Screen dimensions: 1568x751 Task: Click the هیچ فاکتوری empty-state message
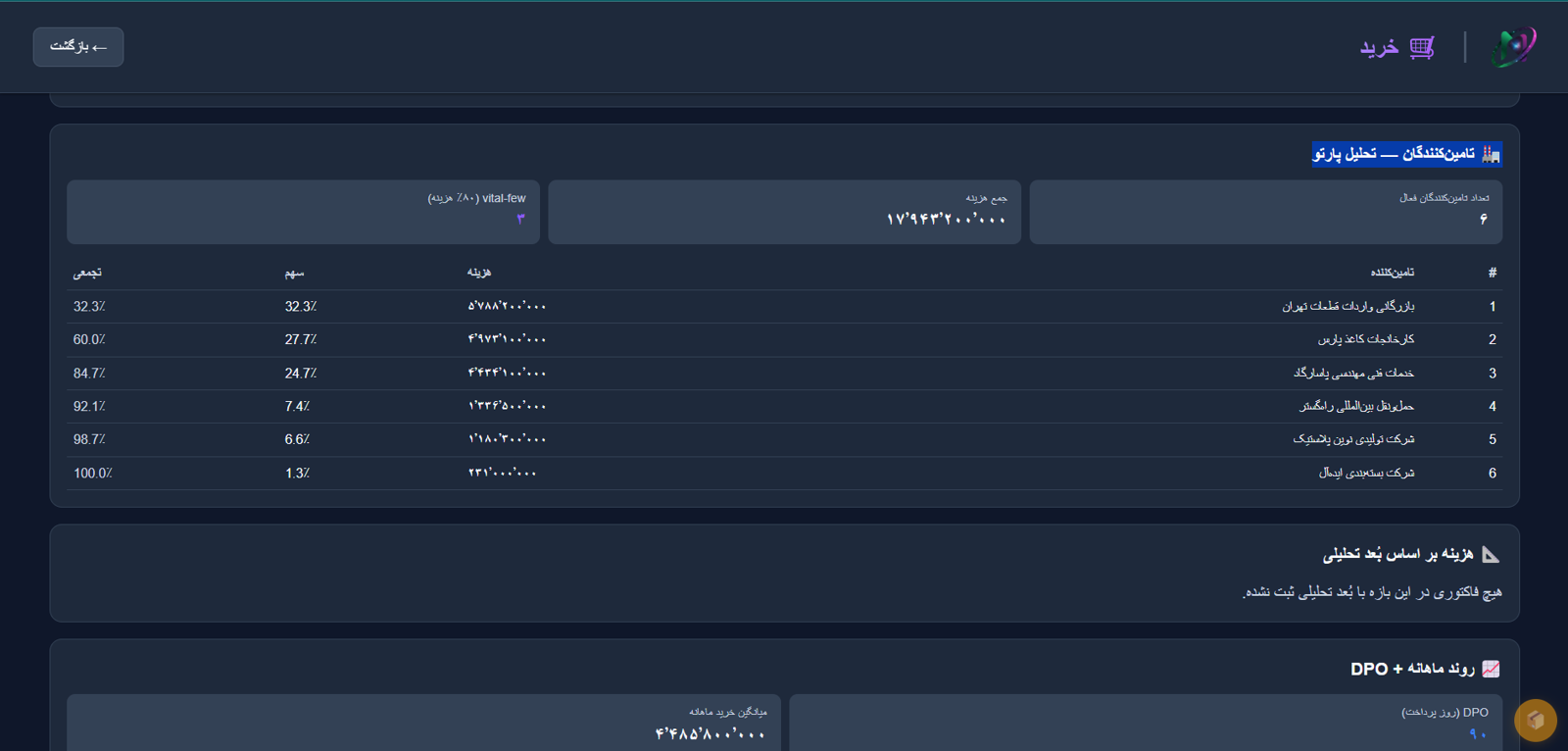(x=1372, y=592)
